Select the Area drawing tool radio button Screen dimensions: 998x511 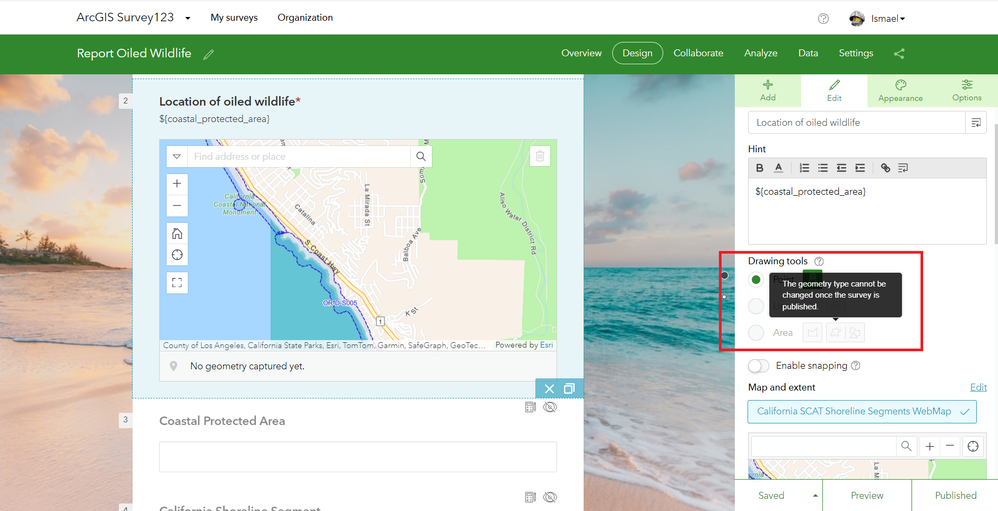click(756, 332)
